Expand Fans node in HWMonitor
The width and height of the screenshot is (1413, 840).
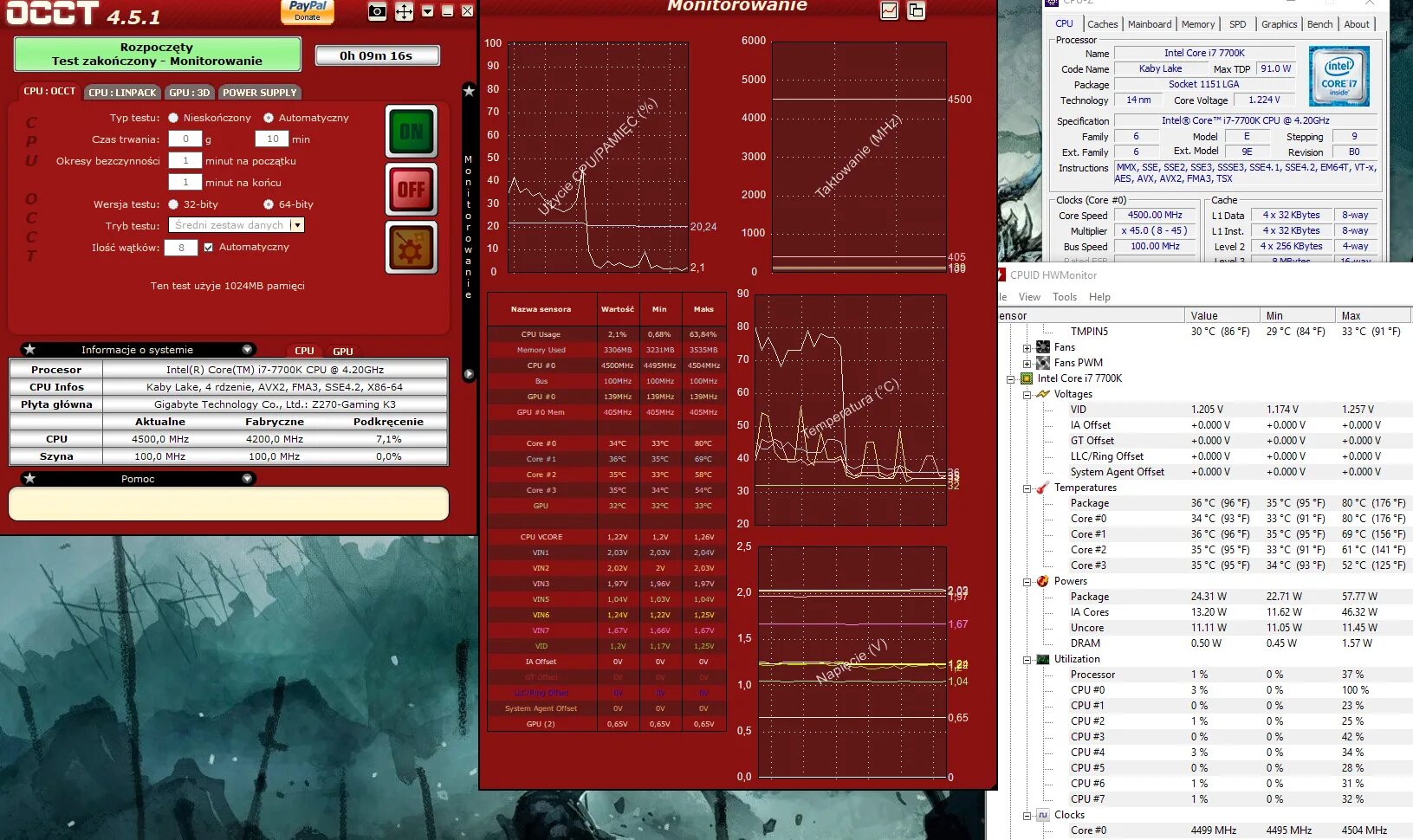(x=1027, y=348)
